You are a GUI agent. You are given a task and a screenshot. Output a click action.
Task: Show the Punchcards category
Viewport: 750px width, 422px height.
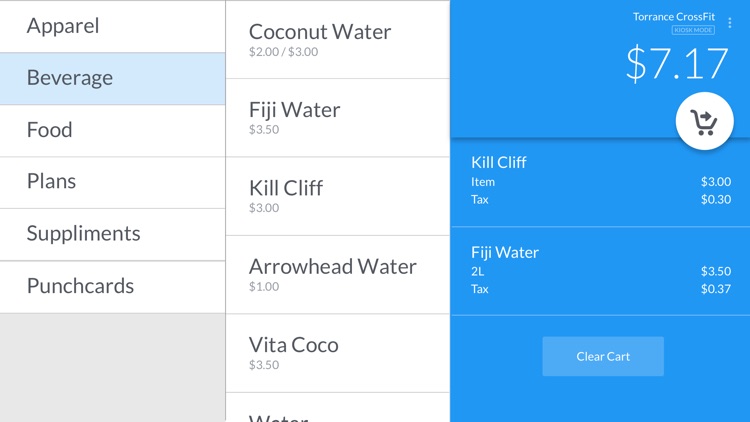tap(112, 286)
